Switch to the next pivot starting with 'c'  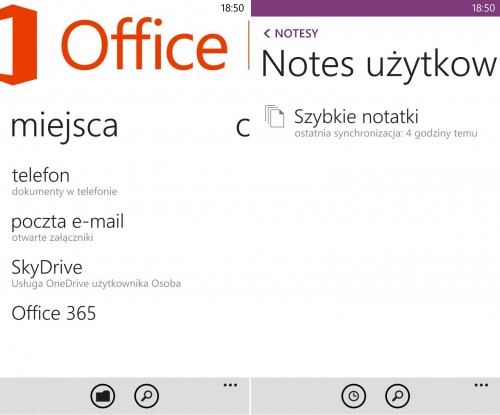243,127
